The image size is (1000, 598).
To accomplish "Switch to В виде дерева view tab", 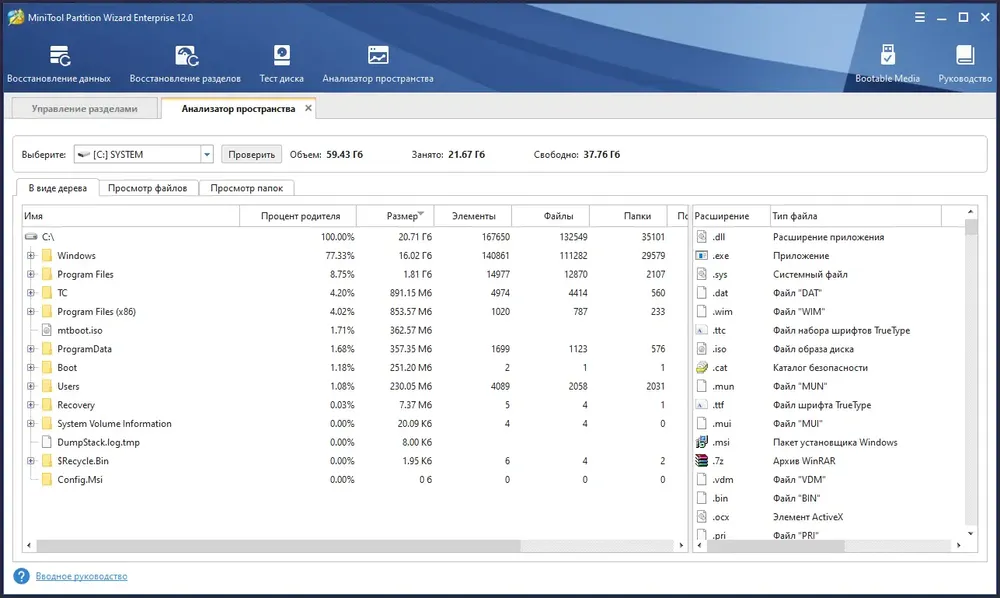I will click(57, 188).
